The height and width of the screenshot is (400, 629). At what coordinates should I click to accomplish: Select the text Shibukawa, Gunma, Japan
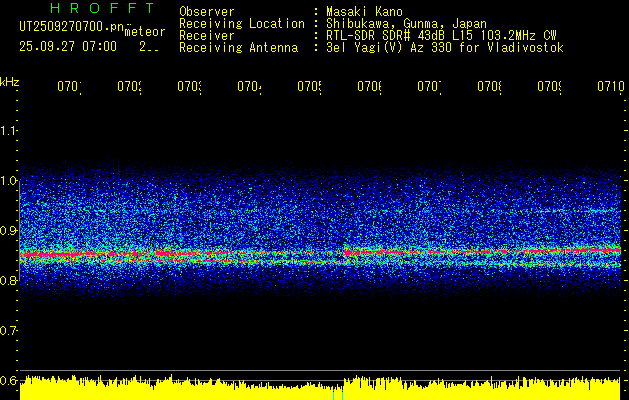pyautogui.click(x=406, y=24)
